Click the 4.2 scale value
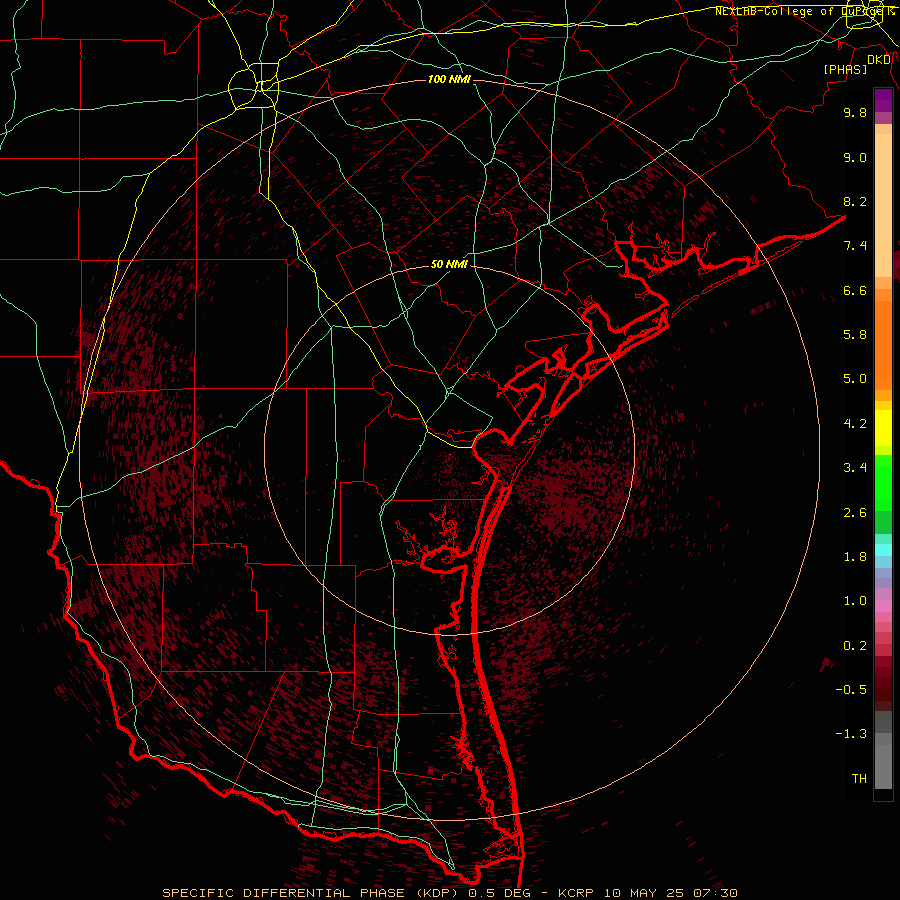Screen dimensions: 900x900 point(855,424)
